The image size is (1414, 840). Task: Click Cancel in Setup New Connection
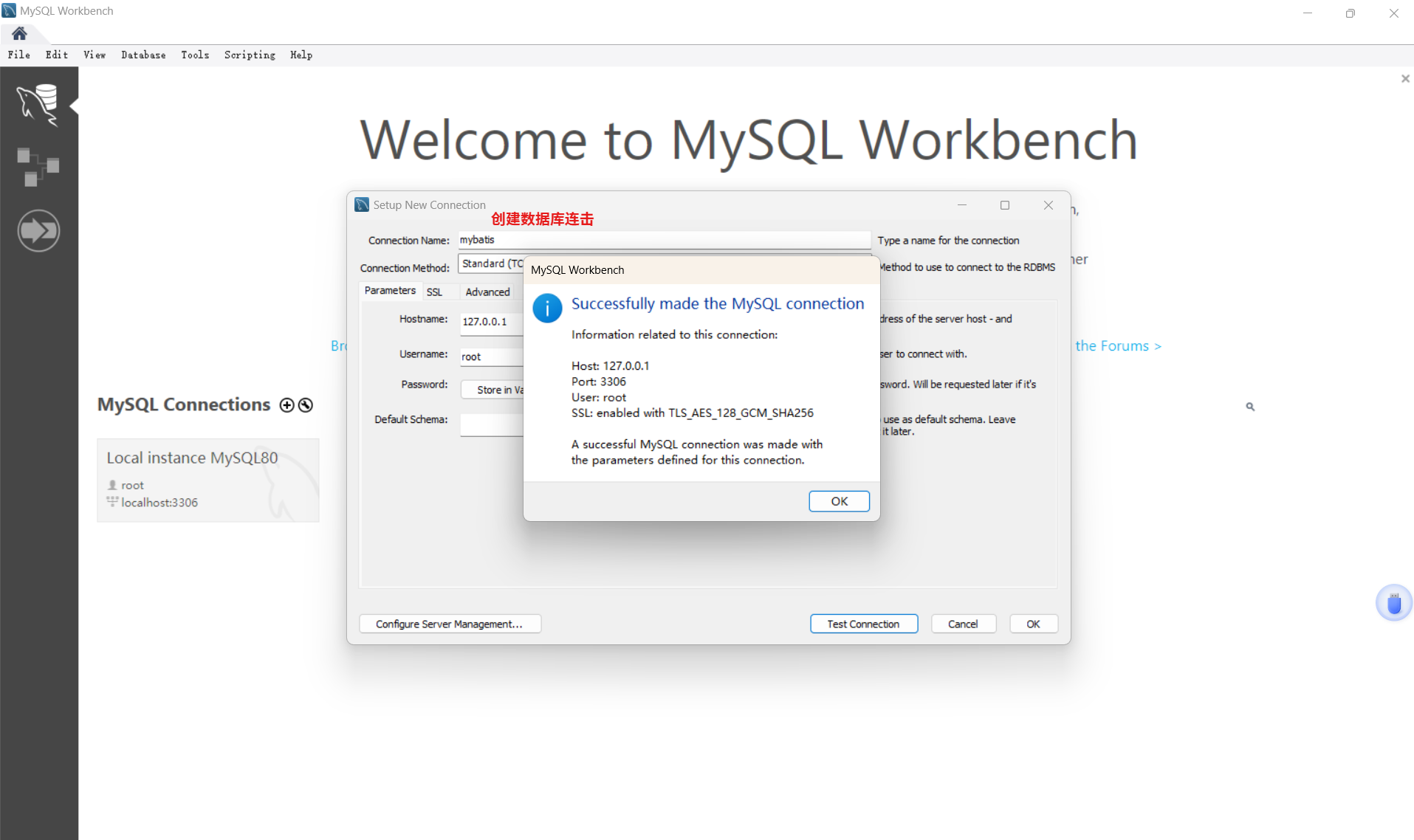(x=963, y=624)
